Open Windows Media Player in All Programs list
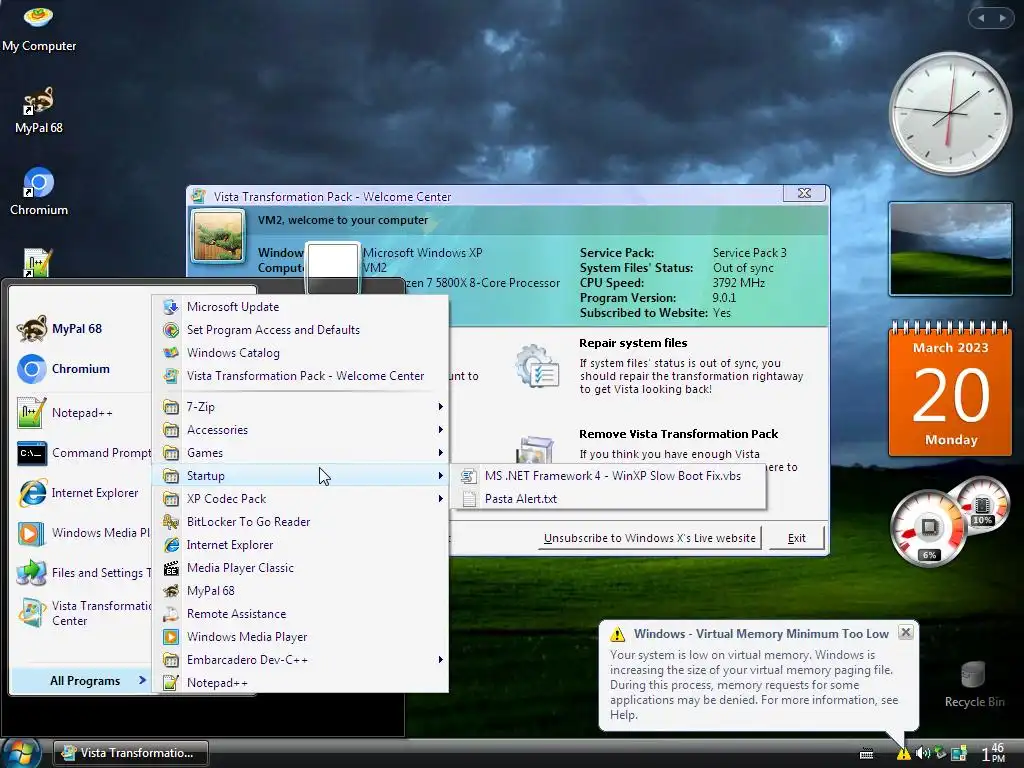This screenshot has width=1024, height=768. click(300, 637)
